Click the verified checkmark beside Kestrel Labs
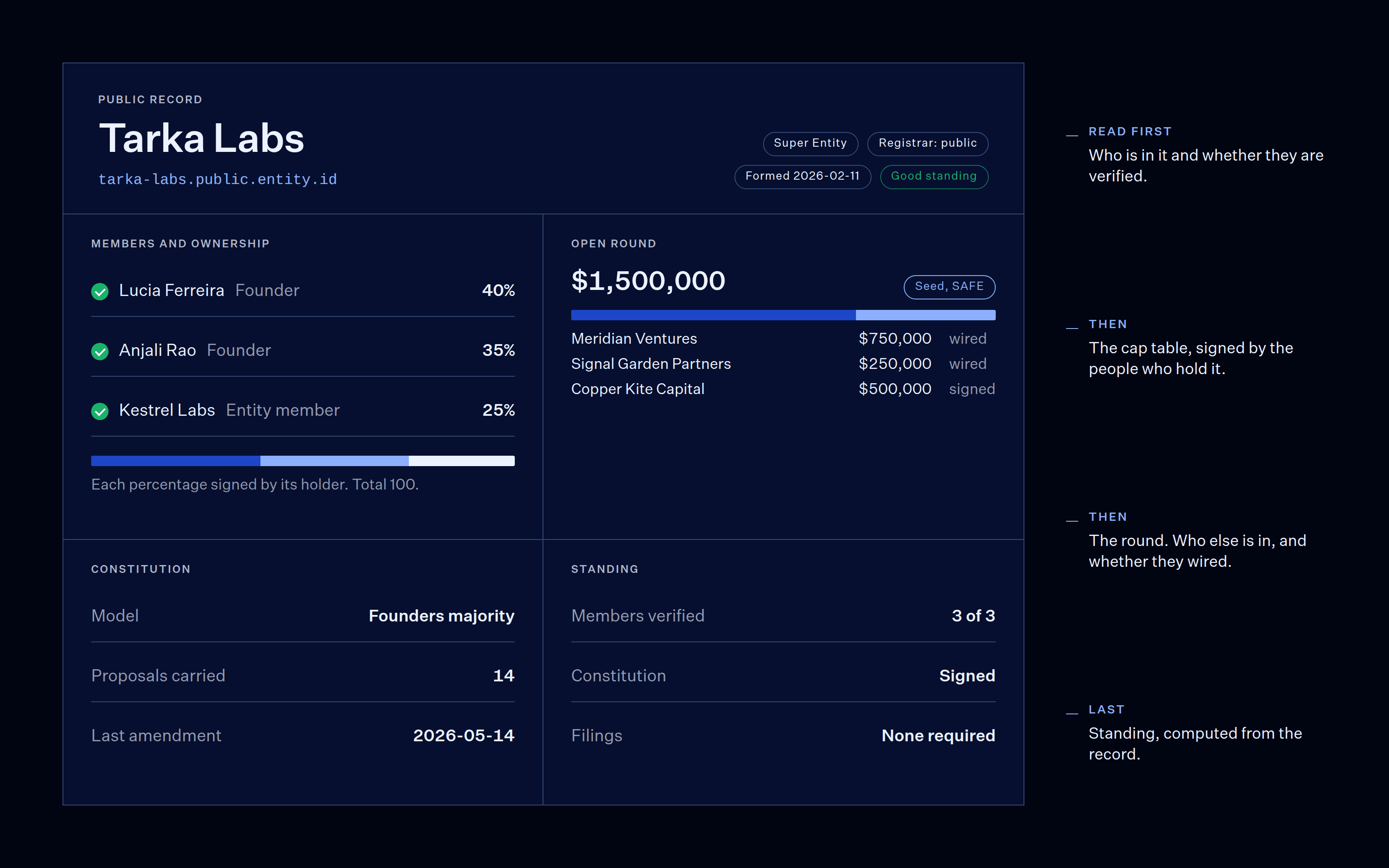1389x868 pixels. click(100, 411)
